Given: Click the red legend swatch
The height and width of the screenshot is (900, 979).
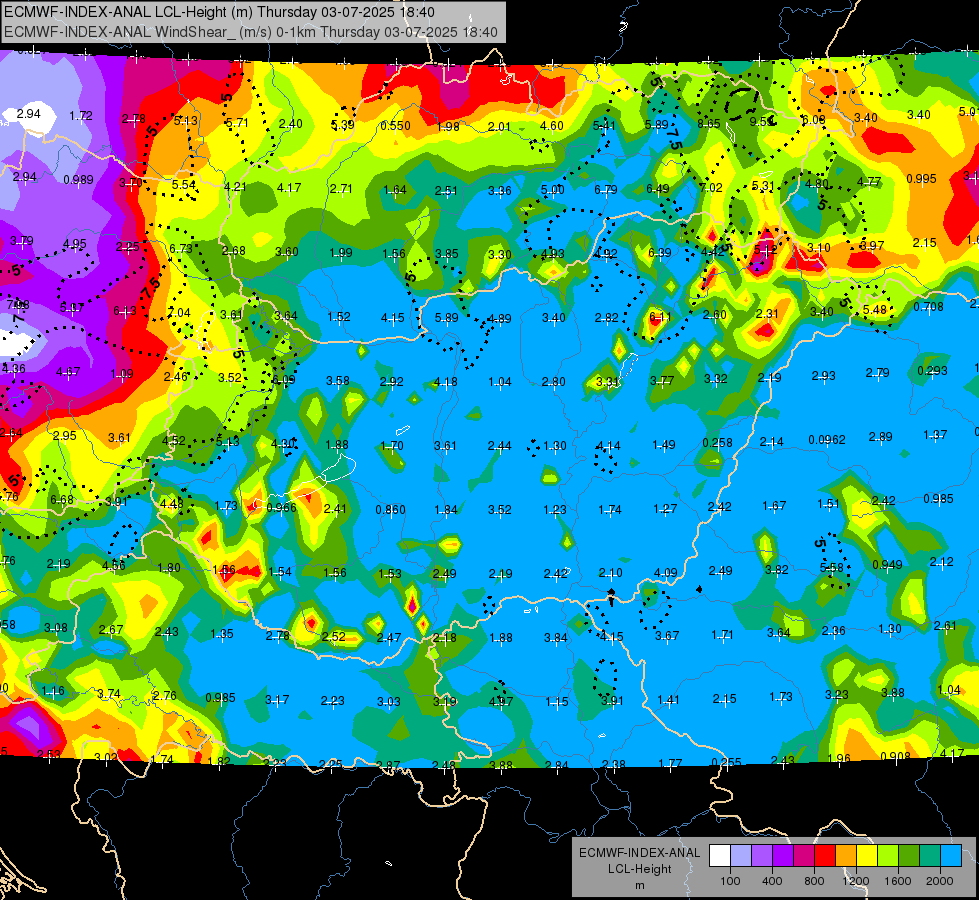Looking at the screenshot, I should 825,856.
